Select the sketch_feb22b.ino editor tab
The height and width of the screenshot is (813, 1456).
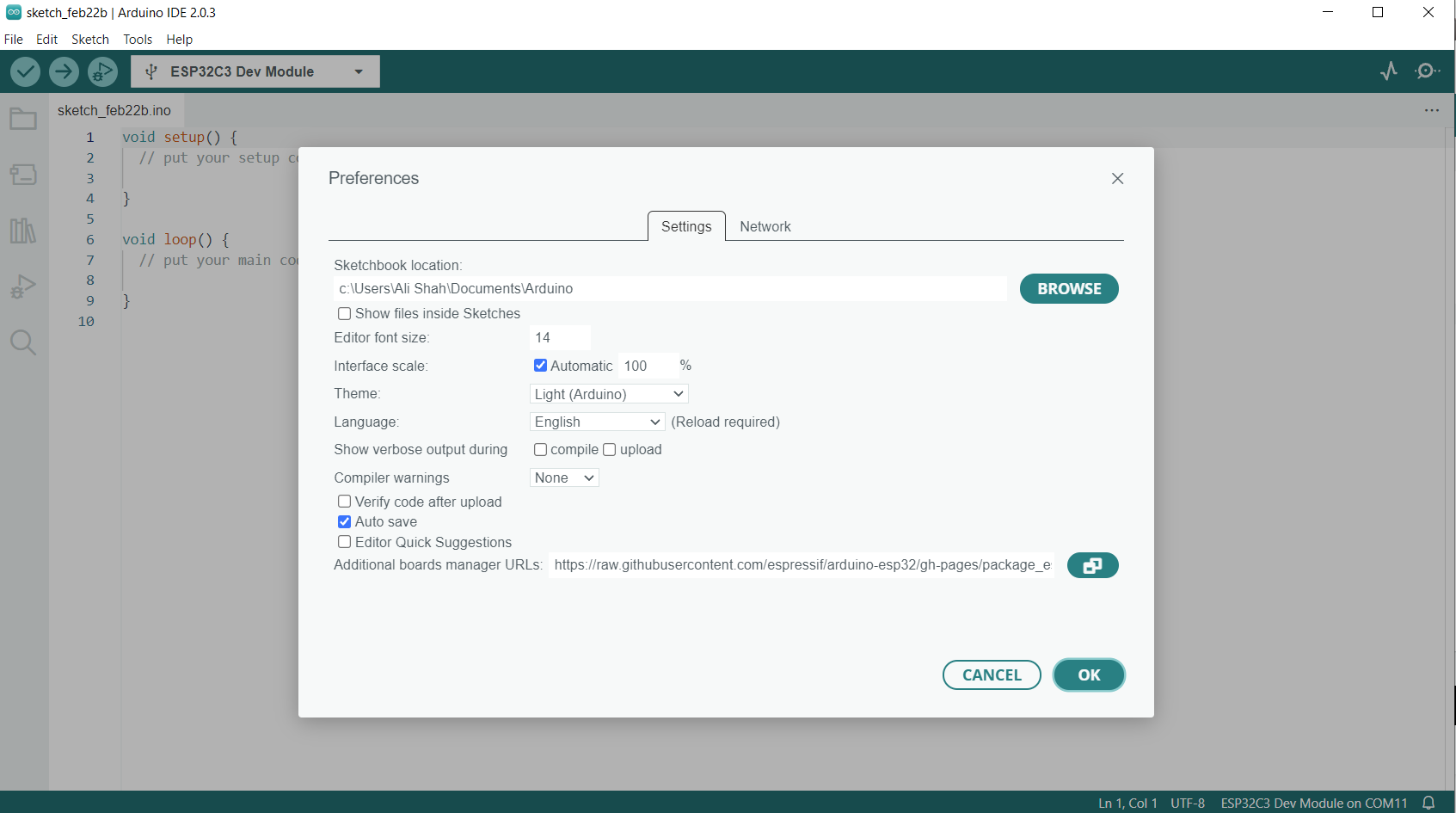coord(114,110)
